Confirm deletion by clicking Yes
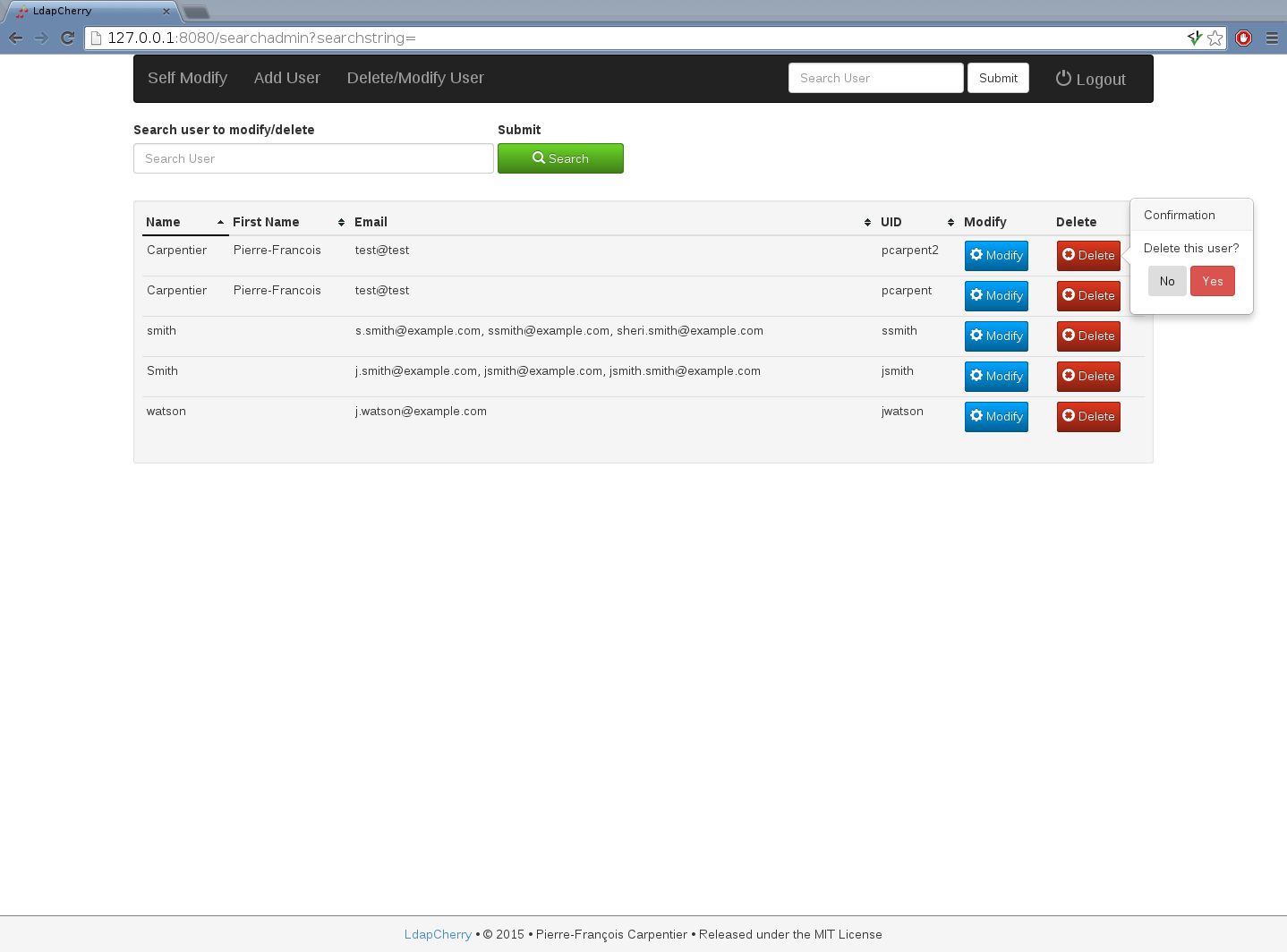Screen dimensions: 1287x952 click(x=1212, y=281)
